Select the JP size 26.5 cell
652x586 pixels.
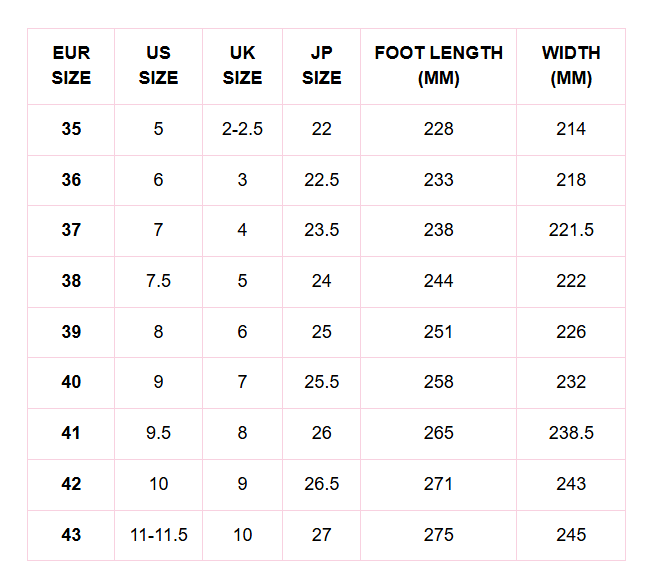pos(321,484)
